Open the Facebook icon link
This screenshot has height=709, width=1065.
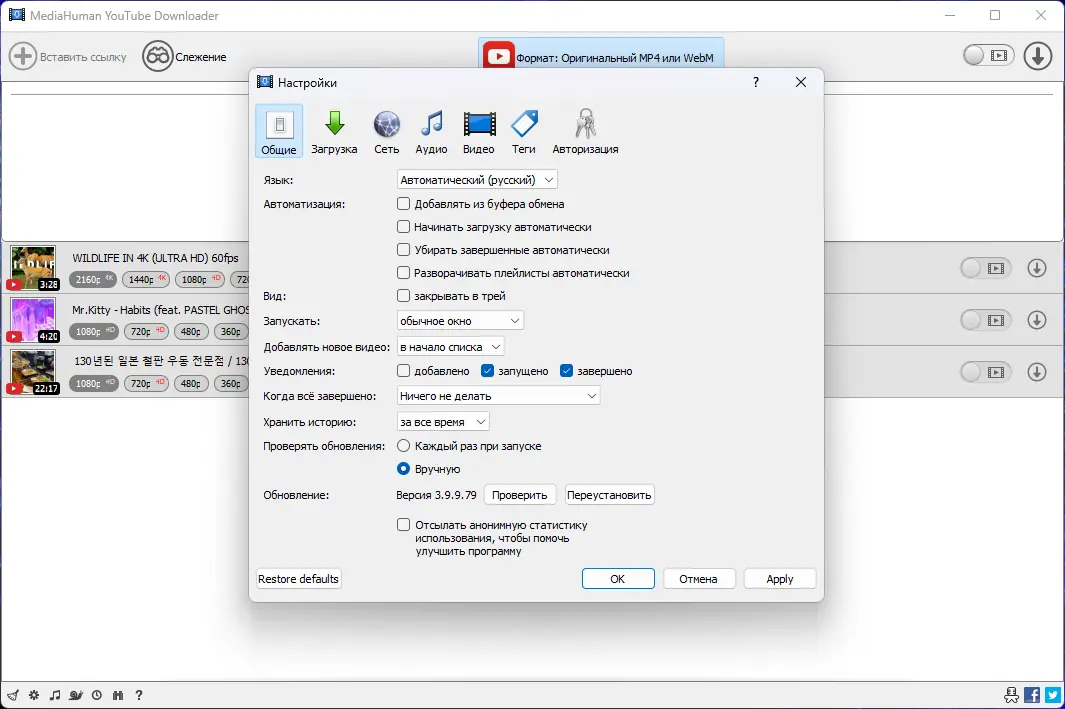point(1032,695)
